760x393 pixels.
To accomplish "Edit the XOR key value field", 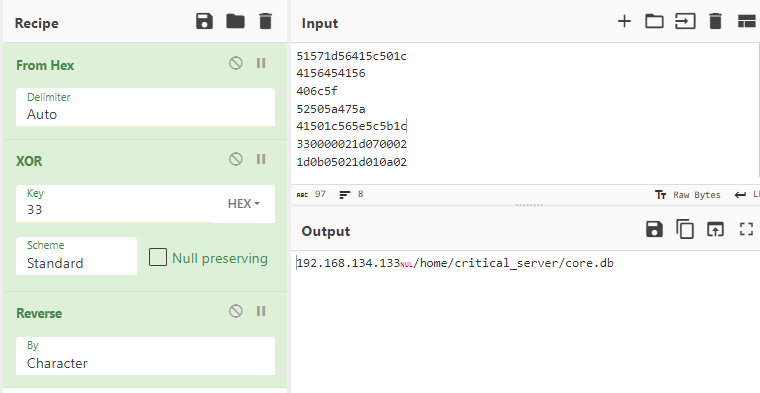I will (114, 204).
